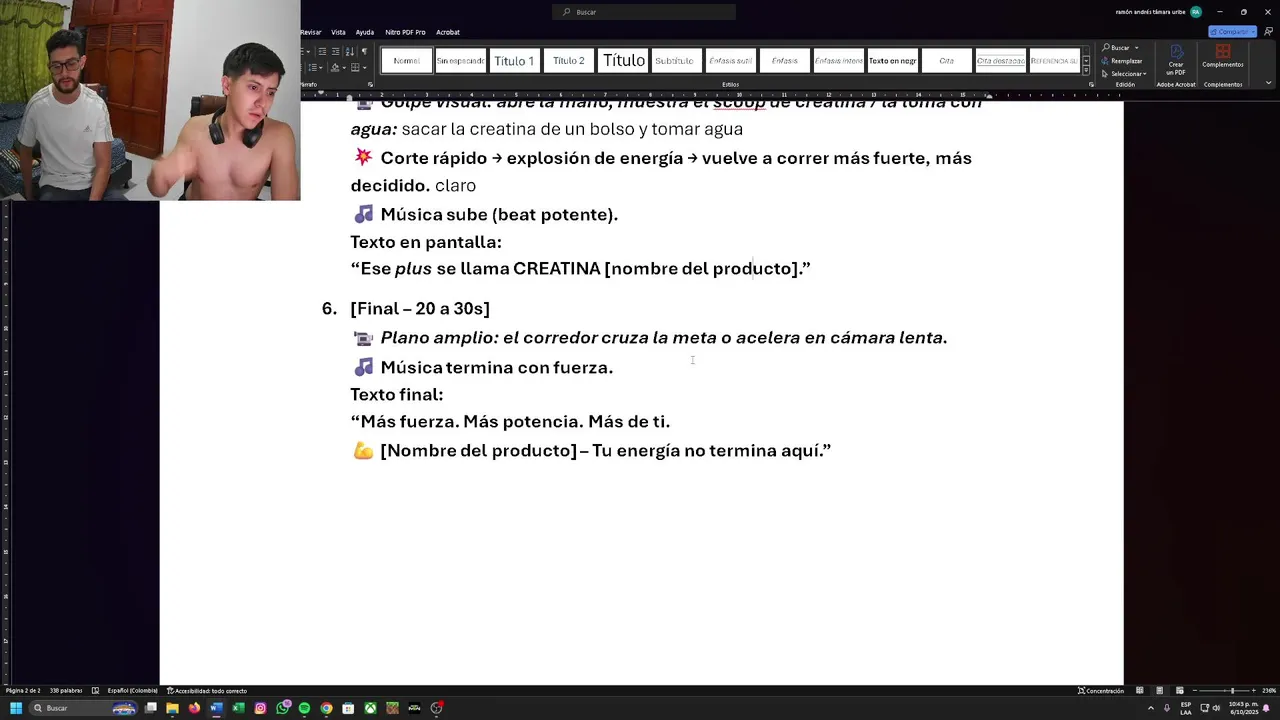The height and width of the screenshot is (720, 1280).
Task: Apply the Texto en negrita style
Action: 892,61
